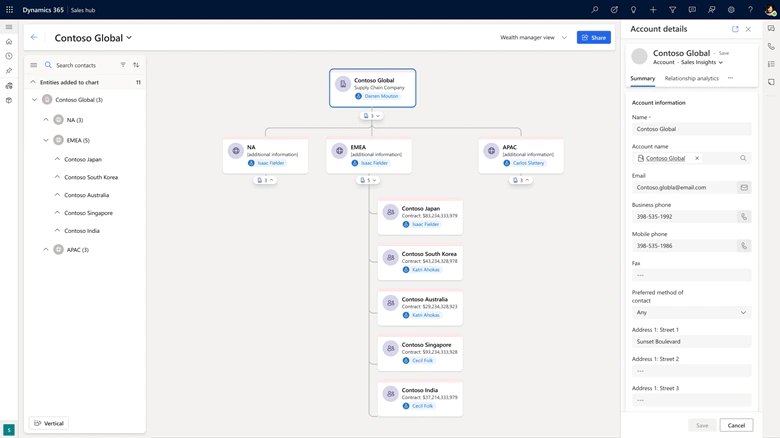Switch to the Relationship analytics tab
Viewport: 780px width, 438px height.
691,78
